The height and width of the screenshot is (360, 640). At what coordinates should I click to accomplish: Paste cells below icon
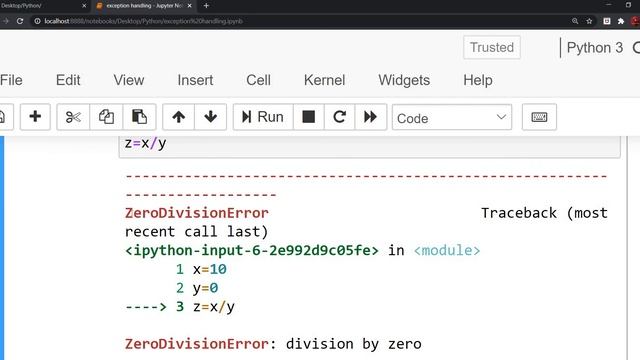139,117
